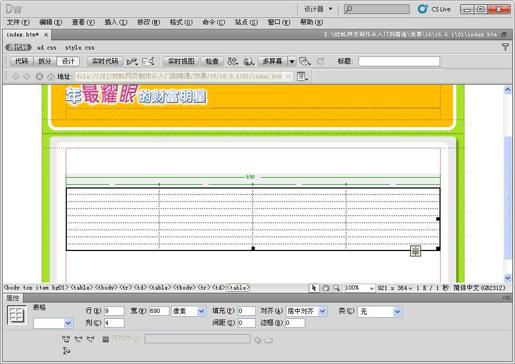This screenshot has width=515, height=364.
Task: Click the refresh design view icon
Action: [x=320, y=61]
